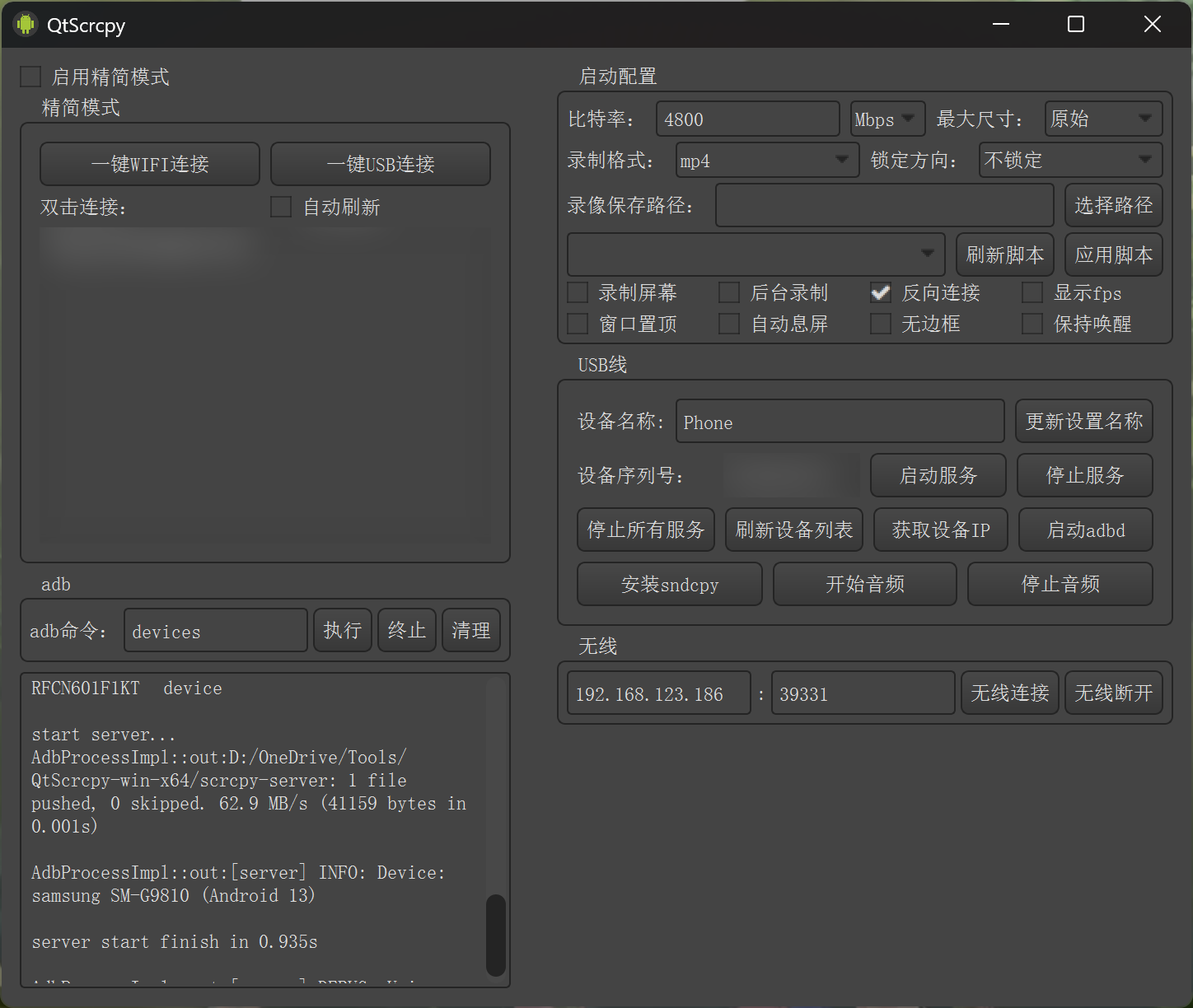1193x1008 pixels.
Task: Click the 获取设备IP button
Action: pyautogui.click(x=941, y=530)
